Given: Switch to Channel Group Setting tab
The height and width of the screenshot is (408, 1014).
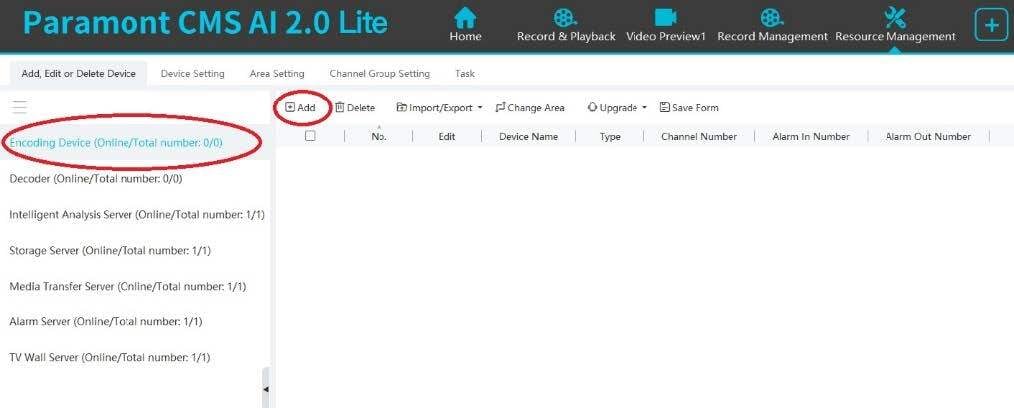Looking at the screenshot, I should click(x=380, y=74).
